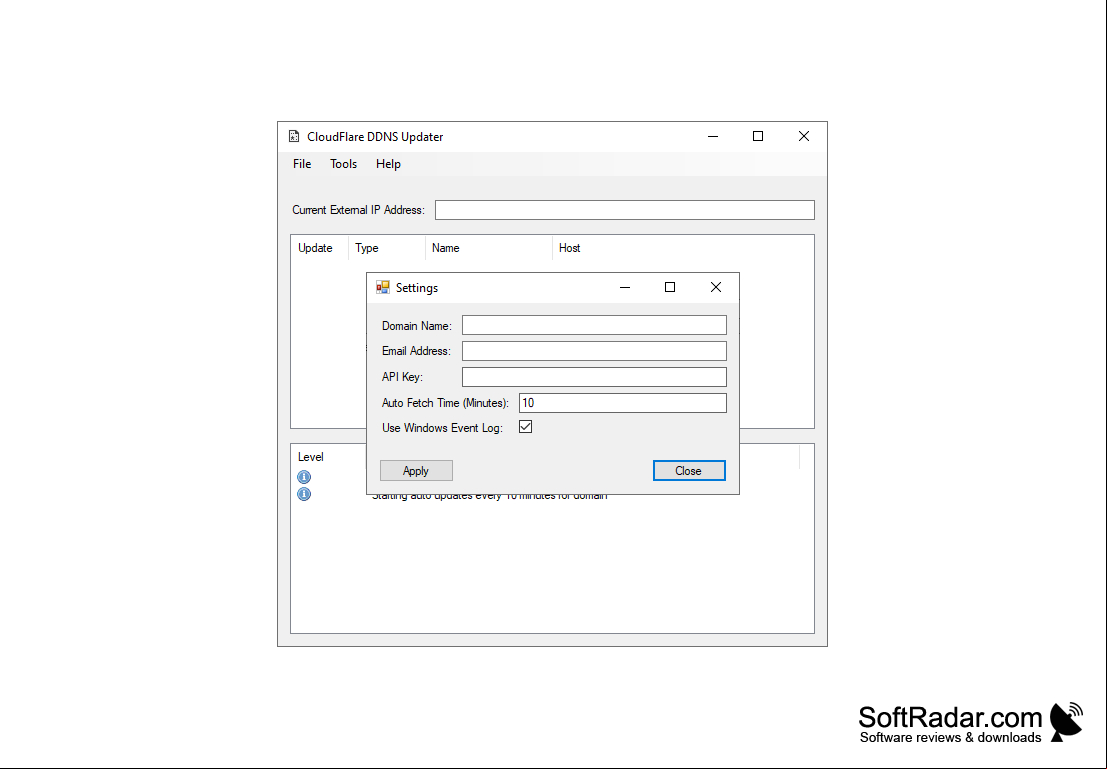Screen dimensions: 1107x769
Task: Focus the Domain Name field
Action: click(x=594, y=325)
